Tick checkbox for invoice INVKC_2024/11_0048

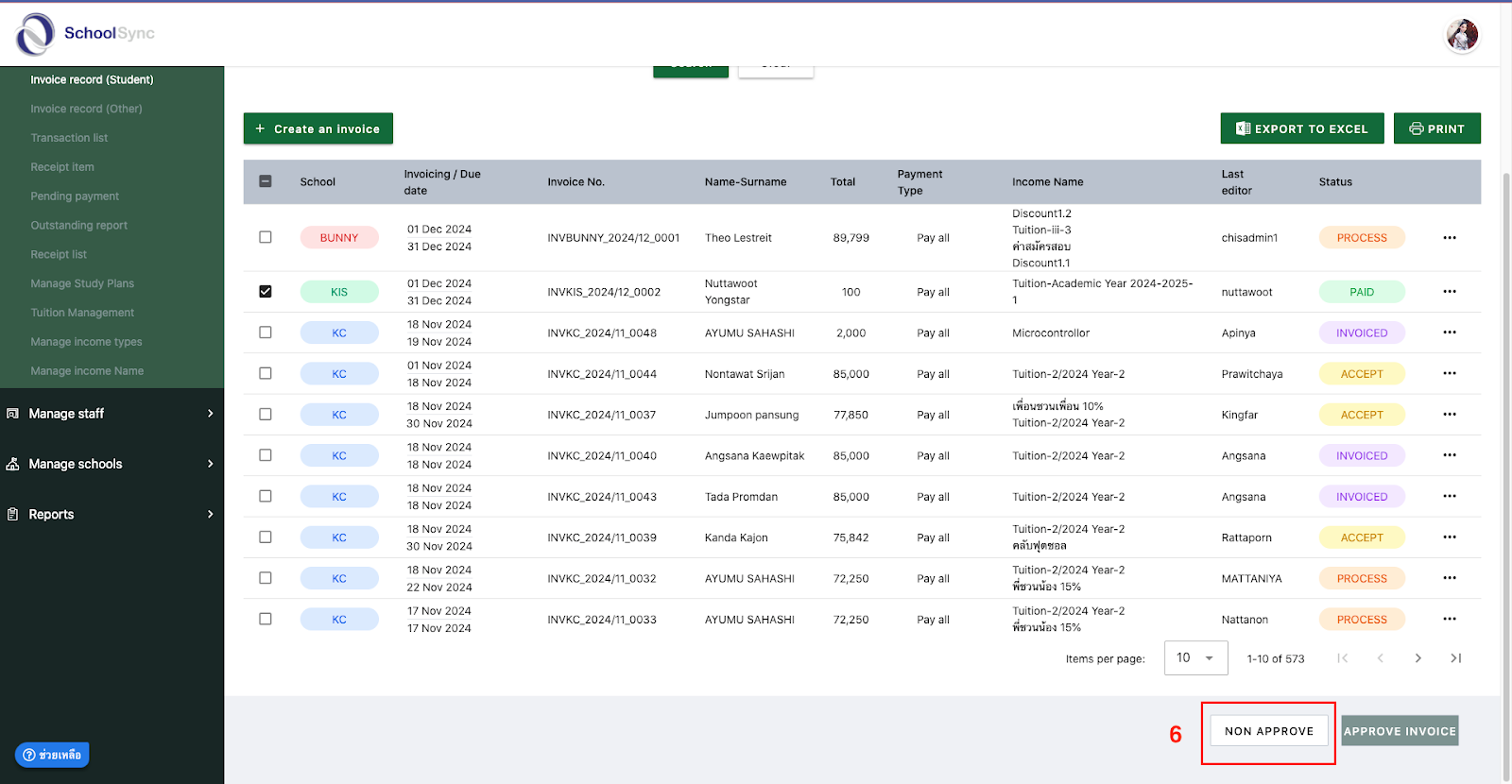266,332
